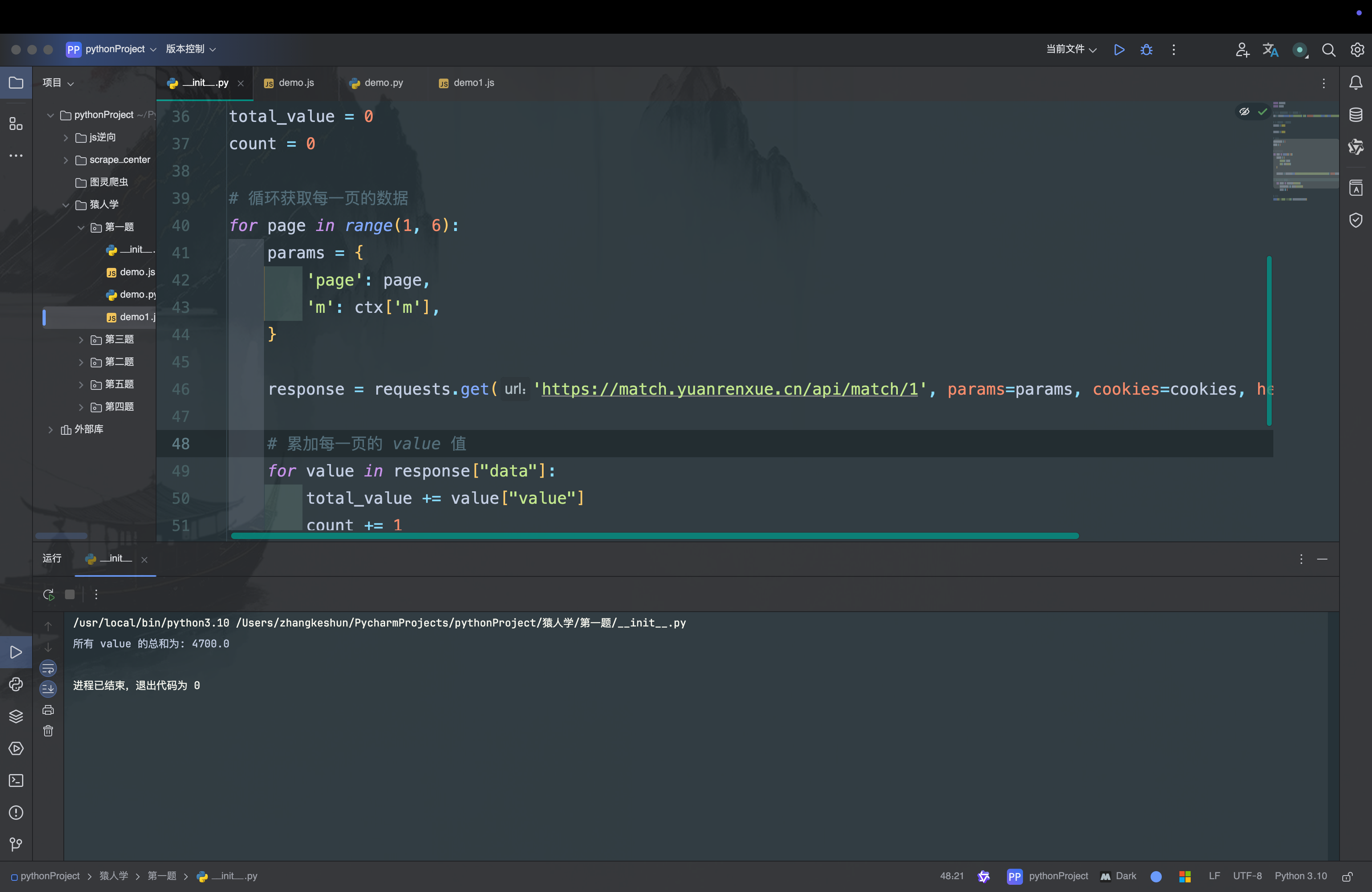Toggle scroll-to-end in the run console
Screen dimensions: 1372x892
tap(49, 689)
